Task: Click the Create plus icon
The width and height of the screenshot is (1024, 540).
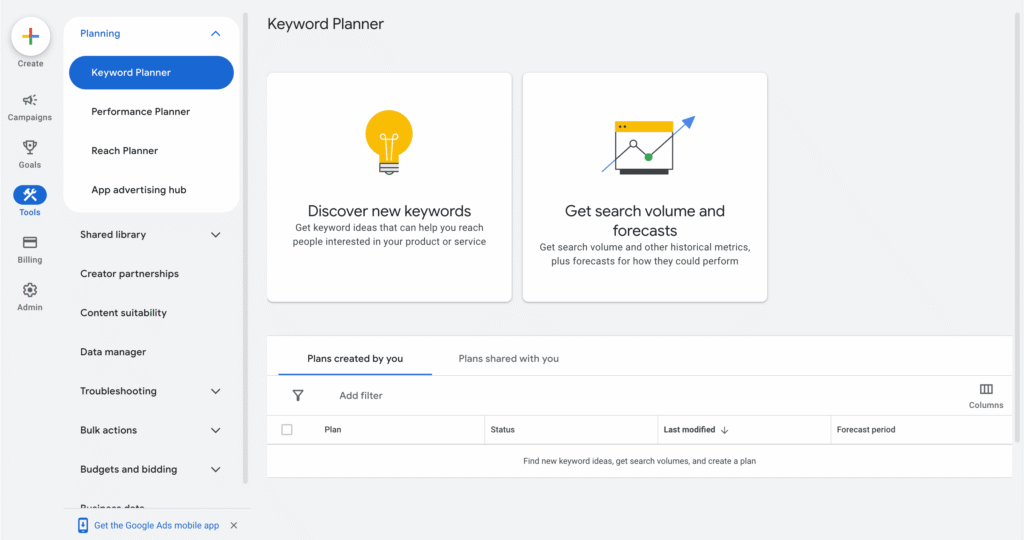Action: point(30,37)
